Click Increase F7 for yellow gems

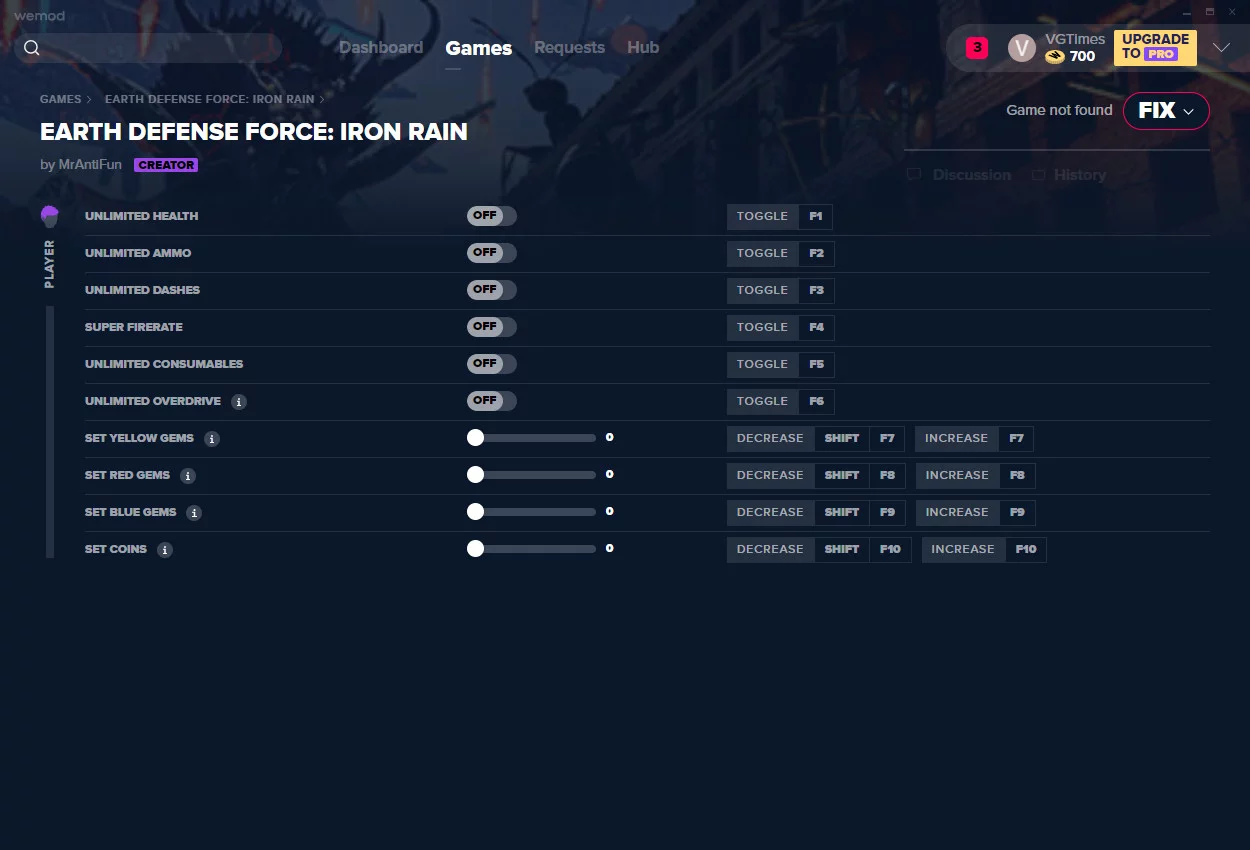[974, 439]
